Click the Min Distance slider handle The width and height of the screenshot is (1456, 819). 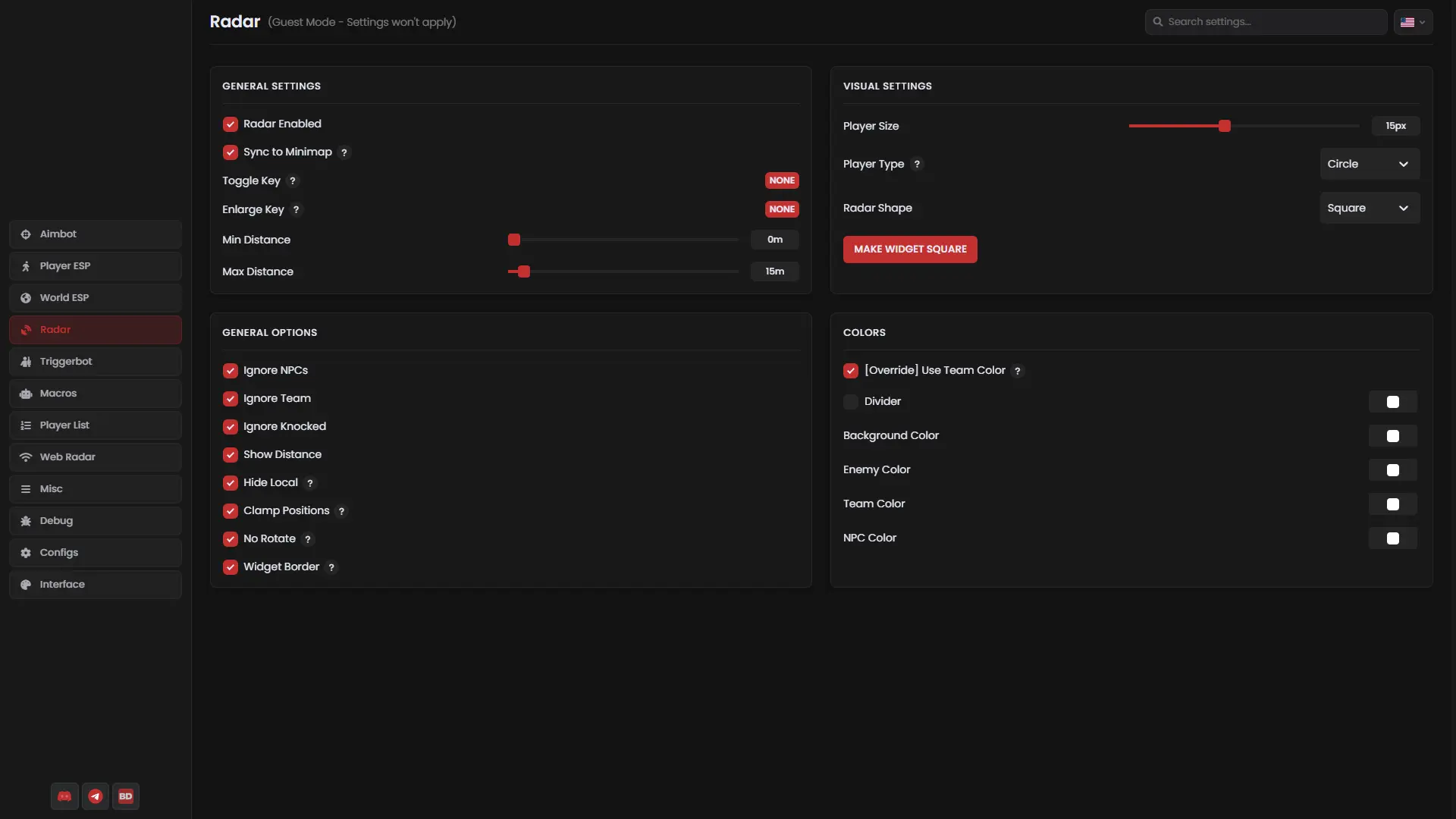click(x=514, y=240)
